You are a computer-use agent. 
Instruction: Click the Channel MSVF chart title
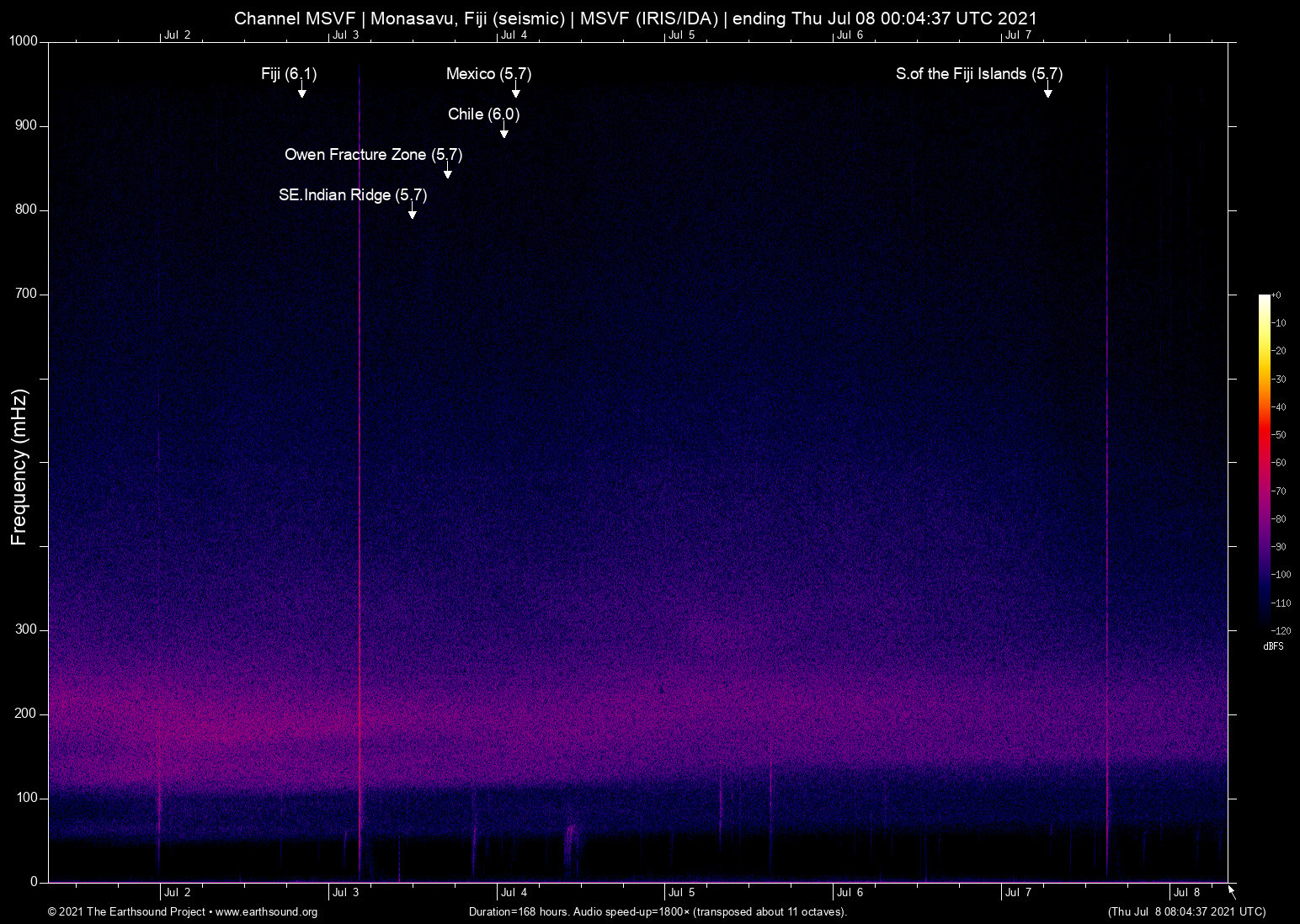pos(636,18)
